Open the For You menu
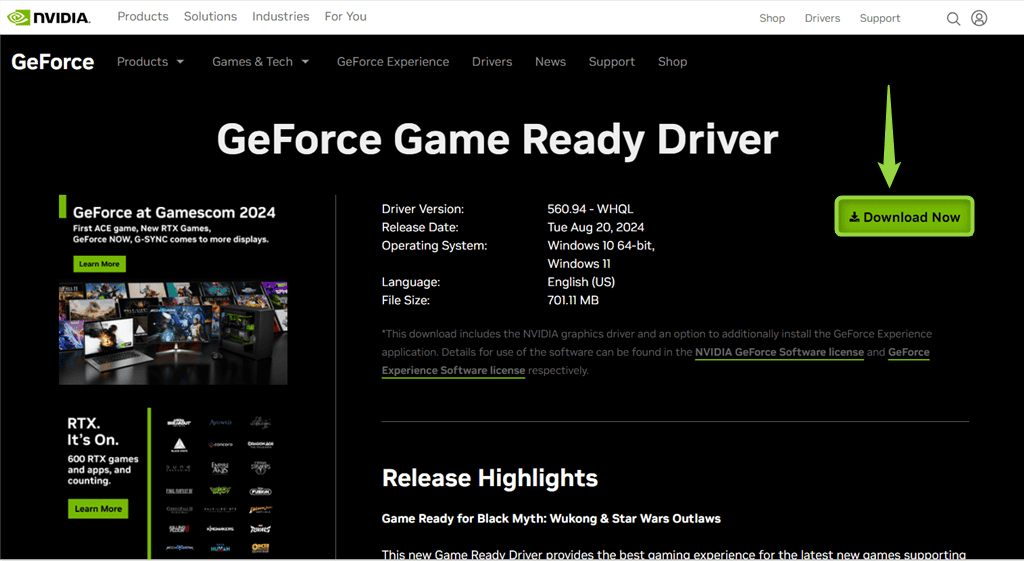This screenshot has height=561, width=1024. (x=345, y=17)
